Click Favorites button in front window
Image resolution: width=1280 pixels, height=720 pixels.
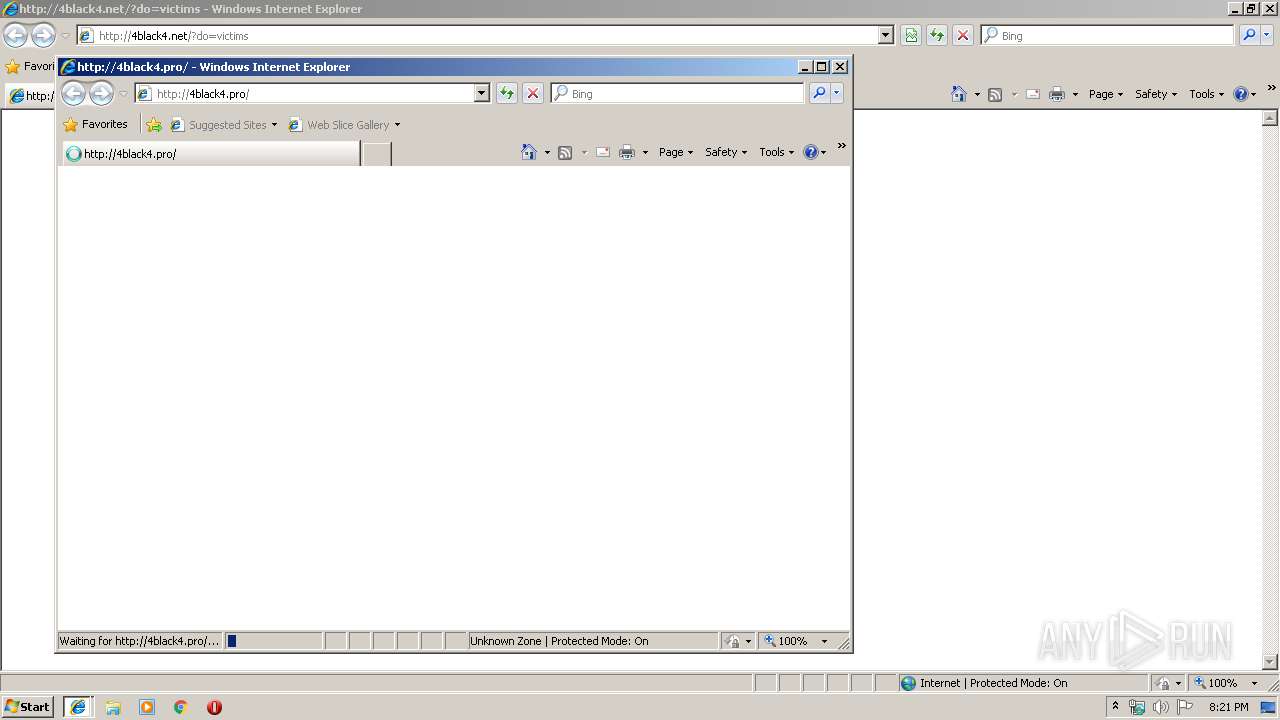96,125
